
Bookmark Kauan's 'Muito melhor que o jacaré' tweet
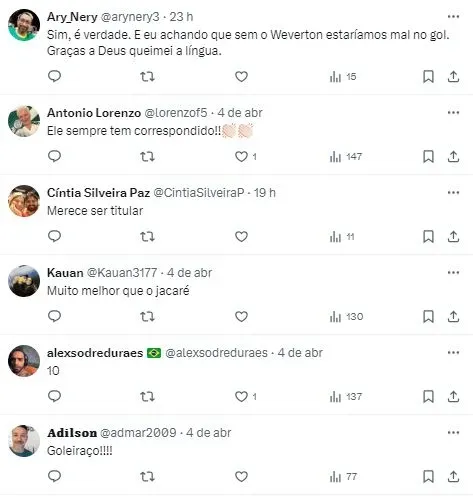[428, 316]
